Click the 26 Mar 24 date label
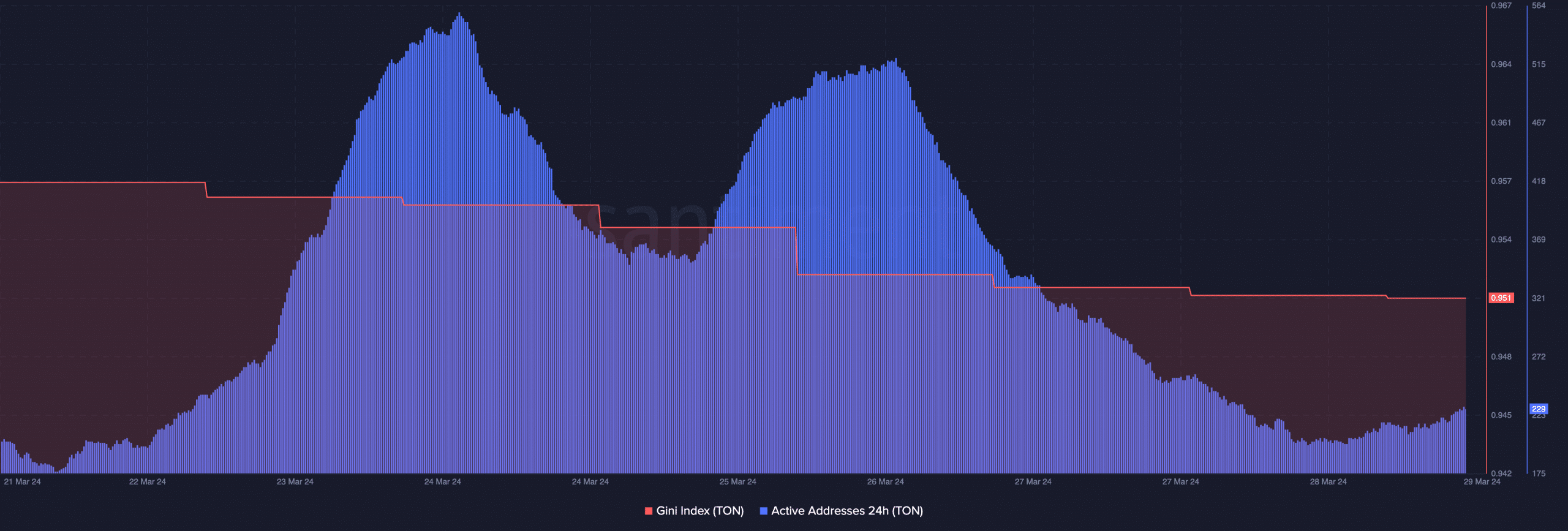This screenshot has height=531, width=1568. tap(886, 482)
